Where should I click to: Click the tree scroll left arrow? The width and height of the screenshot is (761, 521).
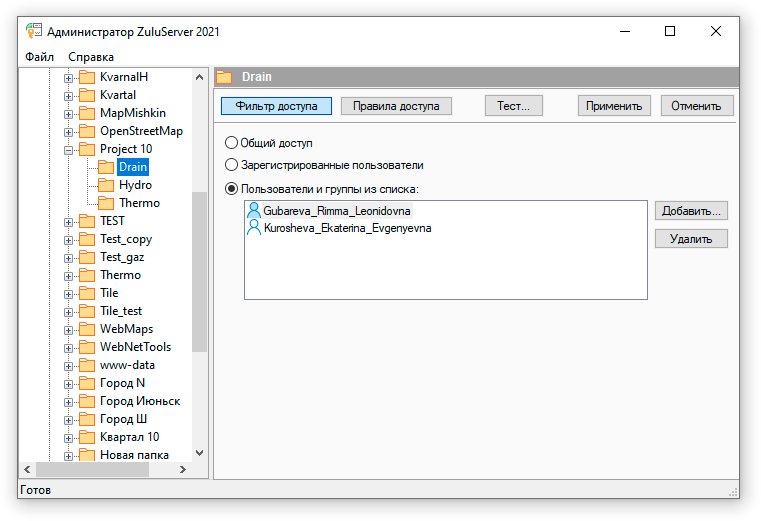click(27, 470)
